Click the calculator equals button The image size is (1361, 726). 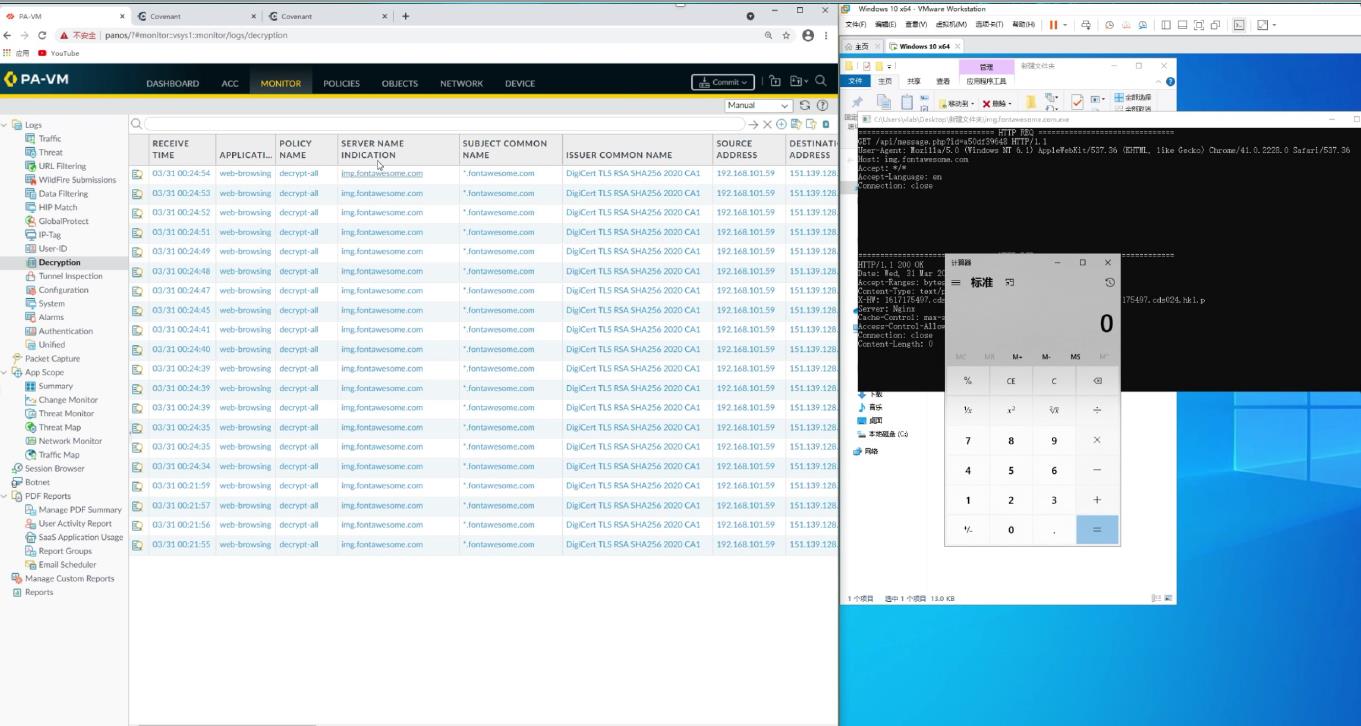[x=1097, y=530]
